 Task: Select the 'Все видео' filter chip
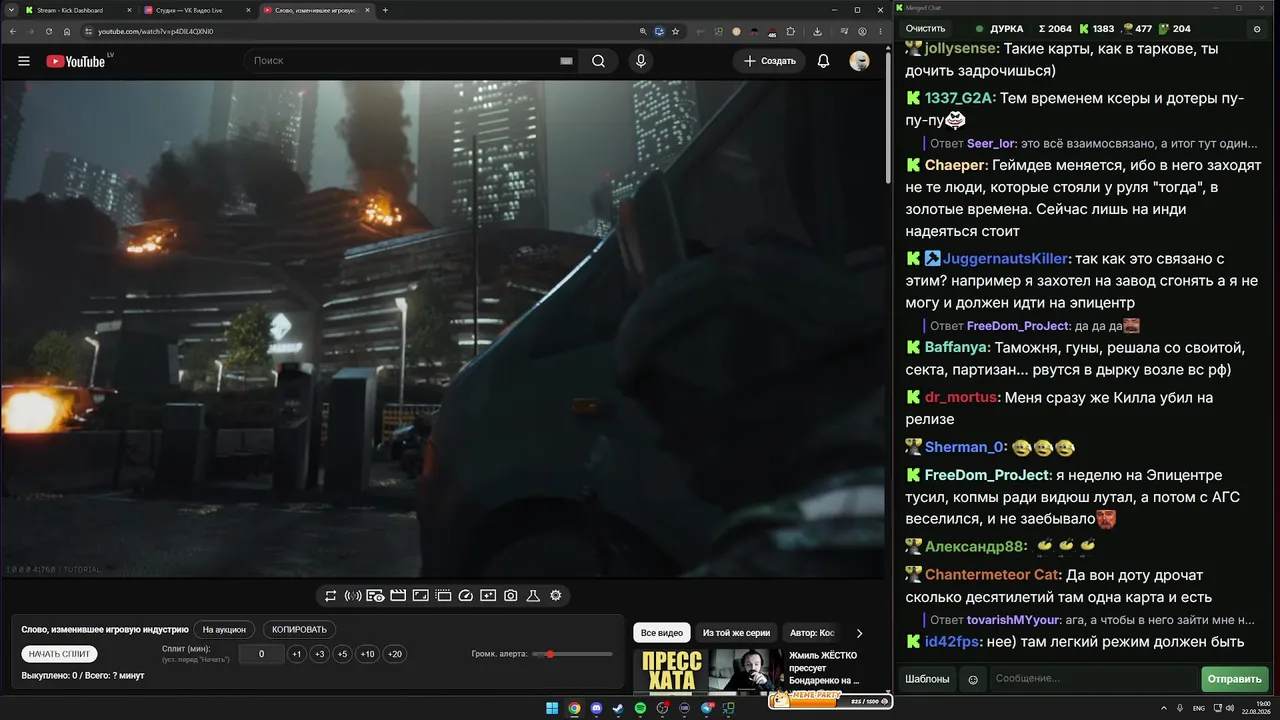(662, 633)
